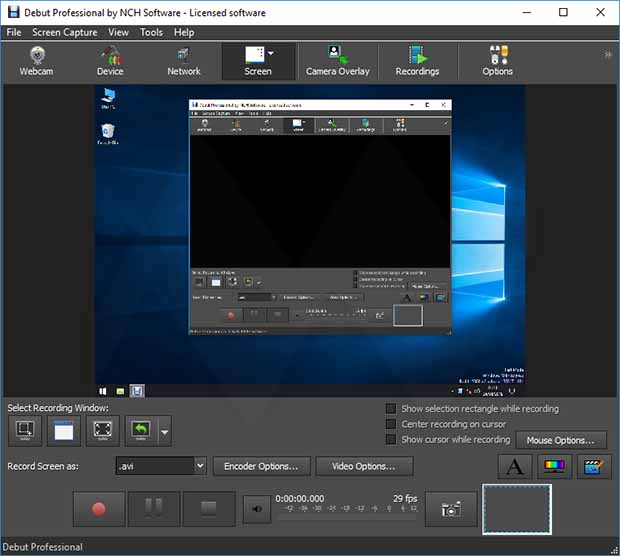Stop the recording
Image resolution: width=620 pixels, height=556 pixels.
pos(209,509)
